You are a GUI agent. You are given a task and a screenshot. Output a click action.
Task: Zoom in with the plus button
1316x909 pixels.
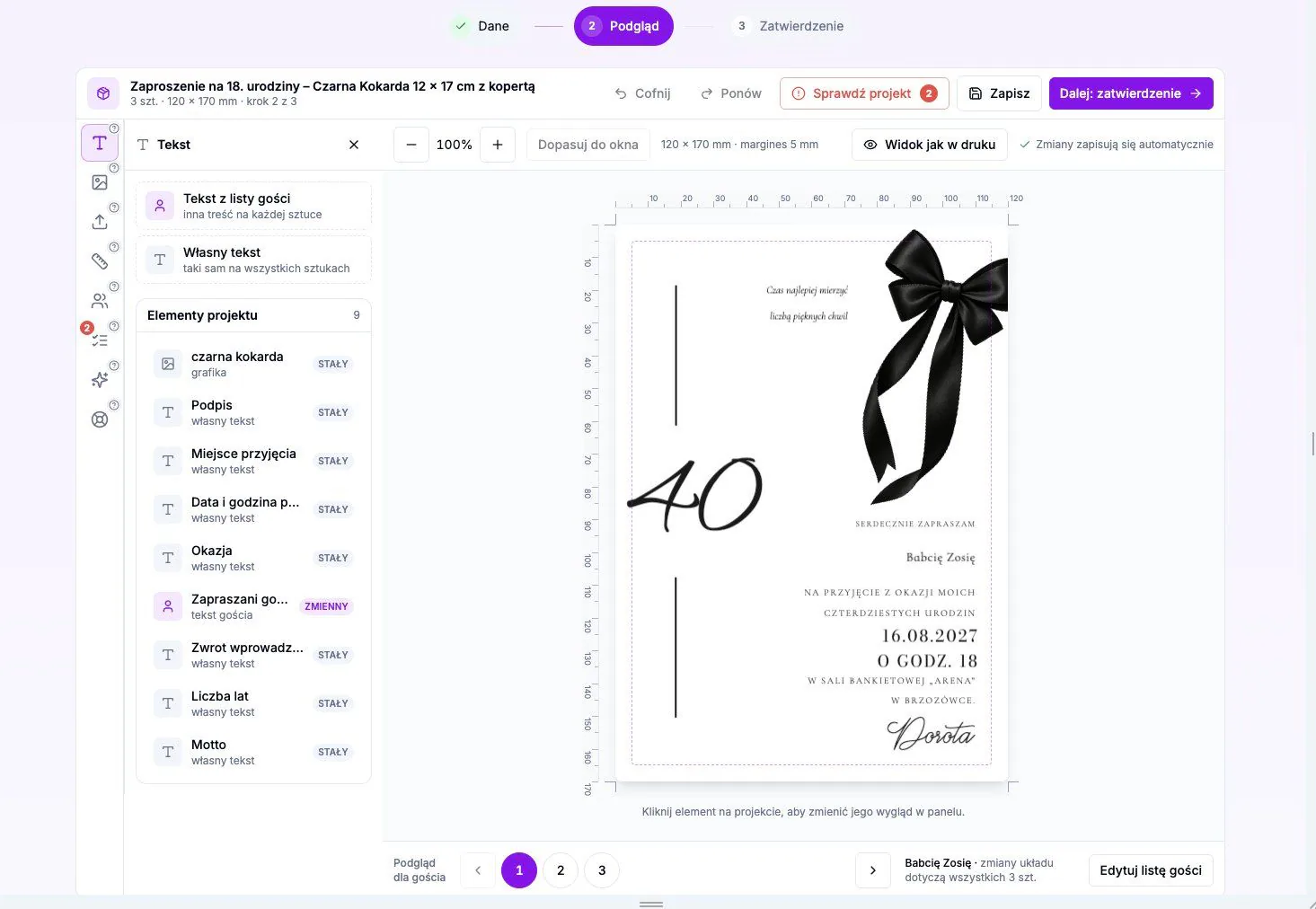[498, 145]
